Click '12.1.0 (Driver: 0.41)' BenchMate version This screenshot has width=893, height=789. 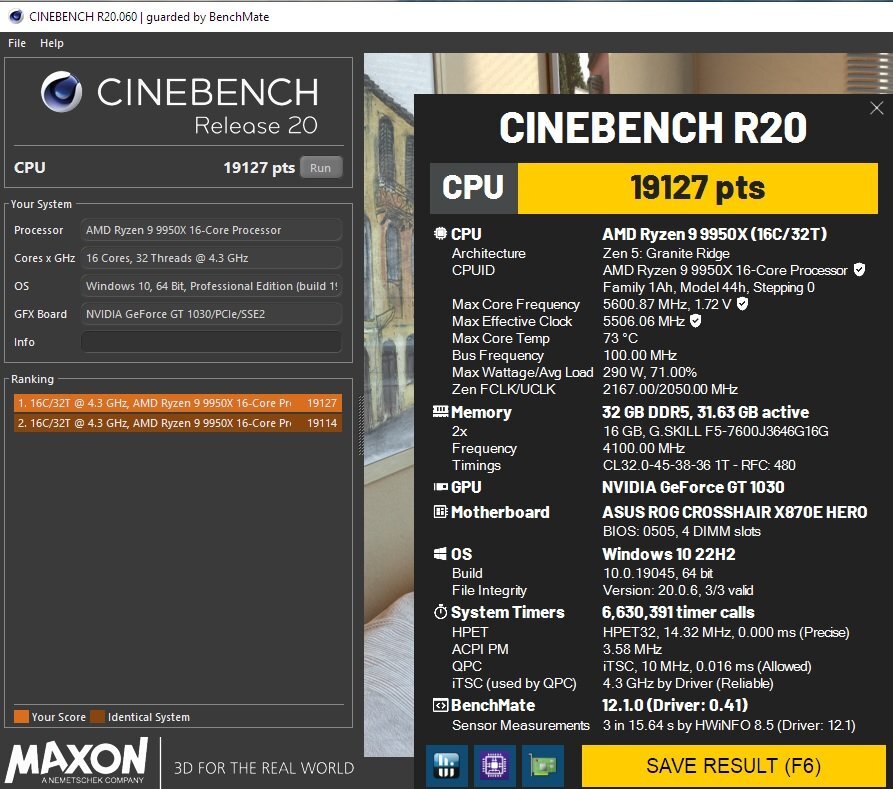(x=675, y=705)
